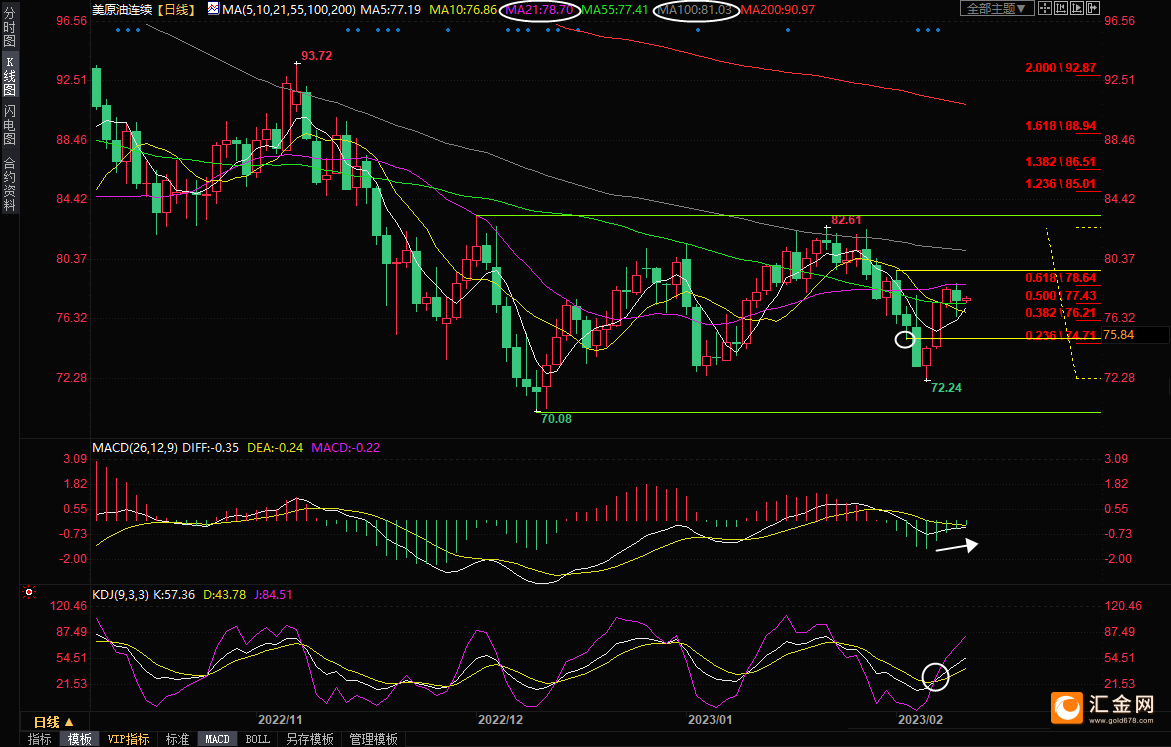Viewport: 1171px width, 747px height.
Task: Choose the 标准 template
Action: tap(177, 739)
